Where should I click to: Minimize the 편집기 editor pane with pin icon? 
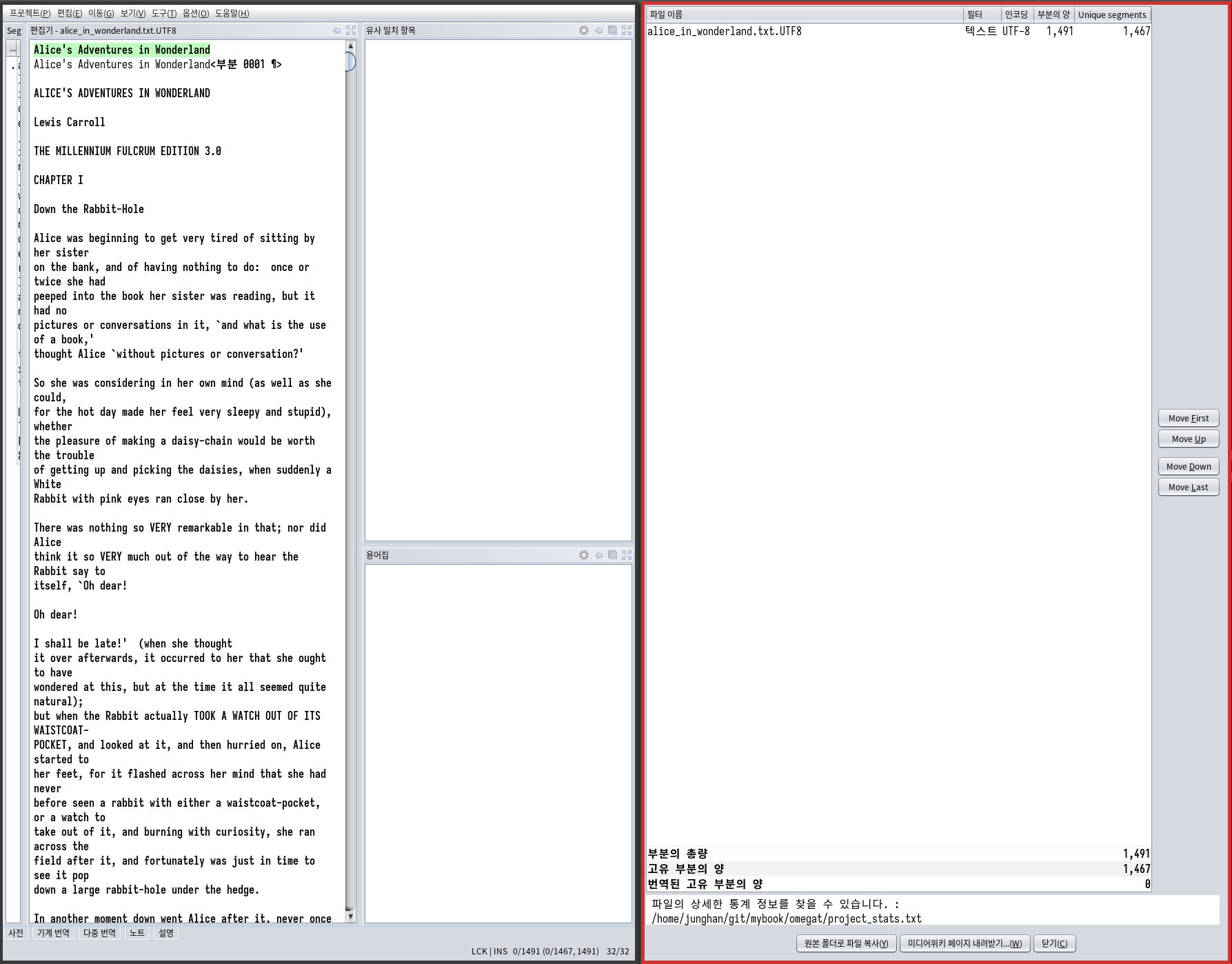336,30
